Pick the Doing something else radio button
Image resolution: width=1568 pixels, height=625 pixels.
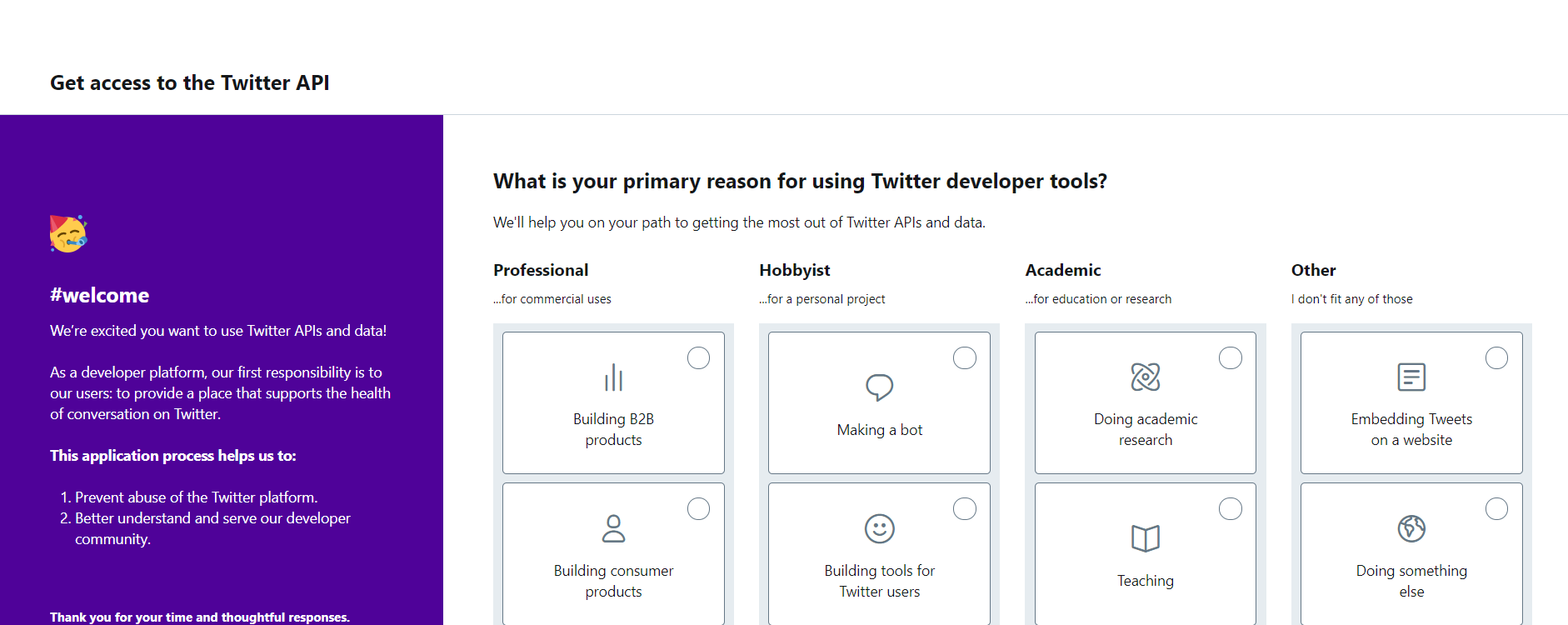pyautogui.click(x=1496, y=509)
